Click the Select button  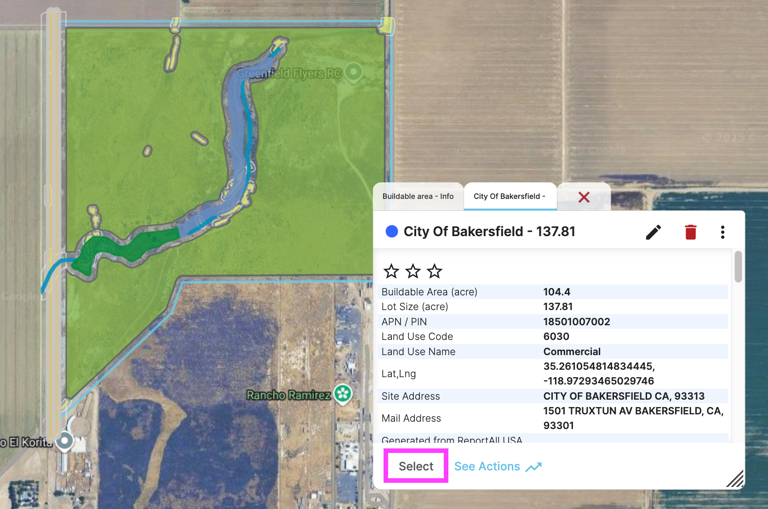416,466
